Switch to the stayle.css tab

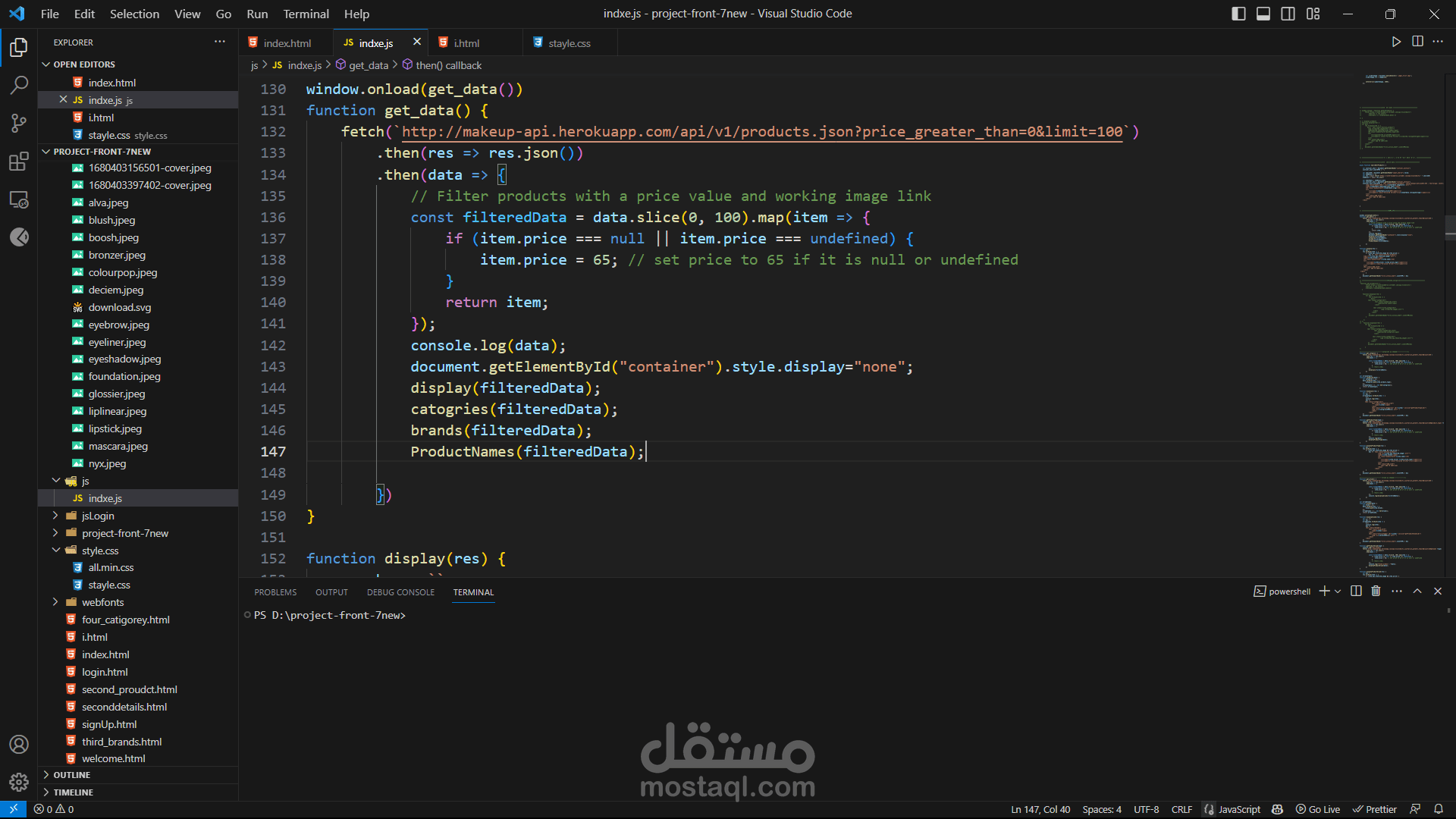(x=569, y=42)
